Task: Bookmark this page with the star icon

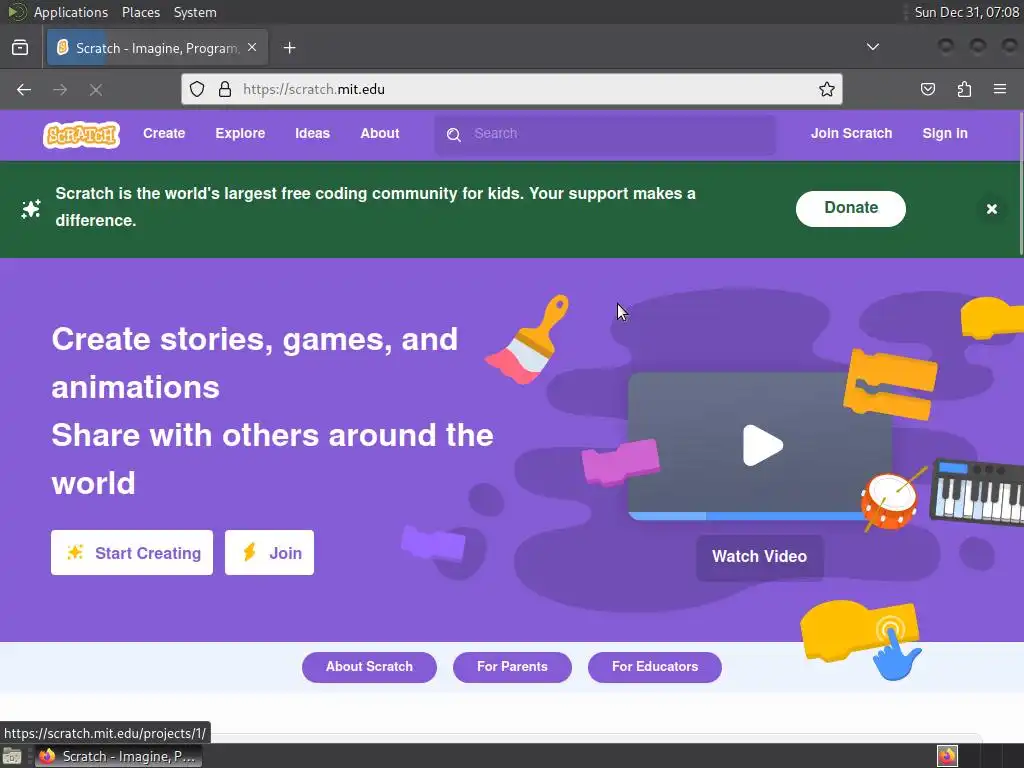Action: click(x=827, y=89)
